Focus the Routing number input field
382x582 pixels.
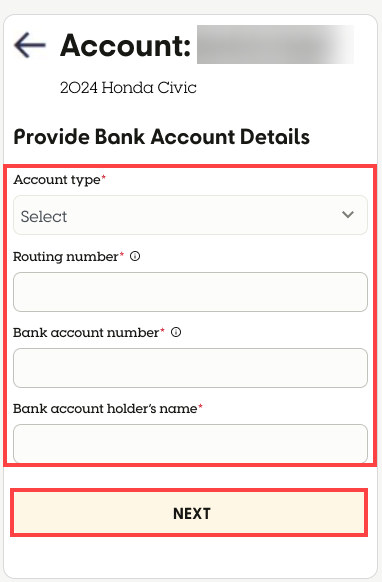[190, 292]
